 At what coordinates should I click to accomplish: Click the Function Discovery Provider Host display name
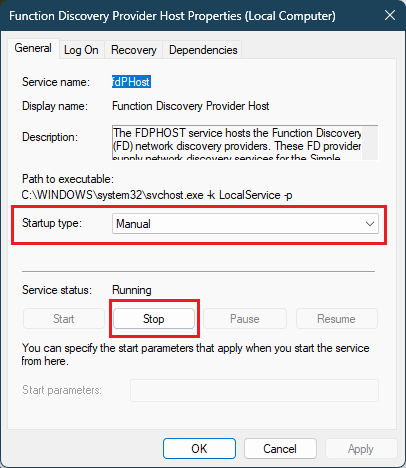pyautogui.click(x=190, y=106)
